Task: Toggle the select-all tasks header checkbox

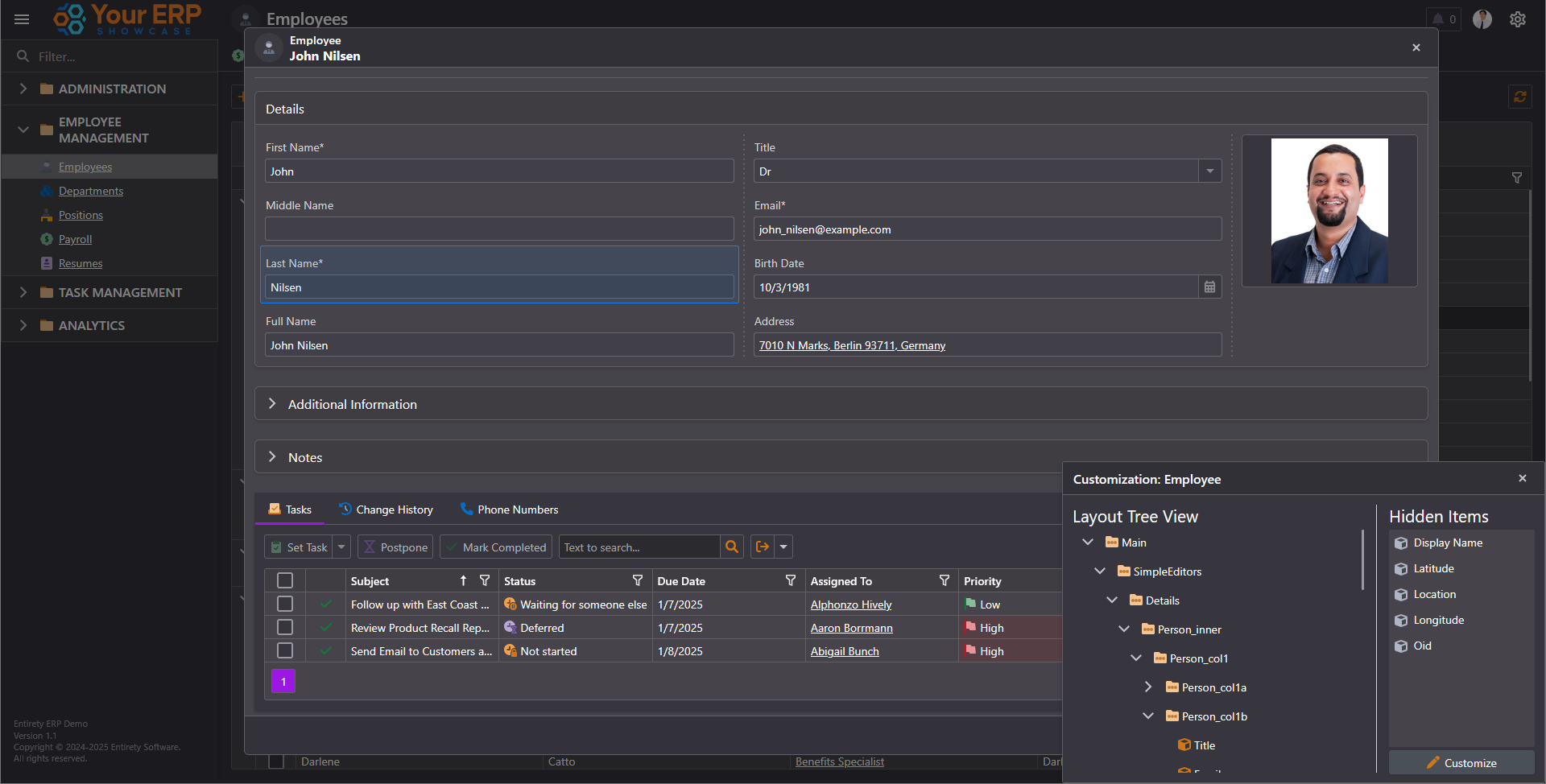Action: 285,580
